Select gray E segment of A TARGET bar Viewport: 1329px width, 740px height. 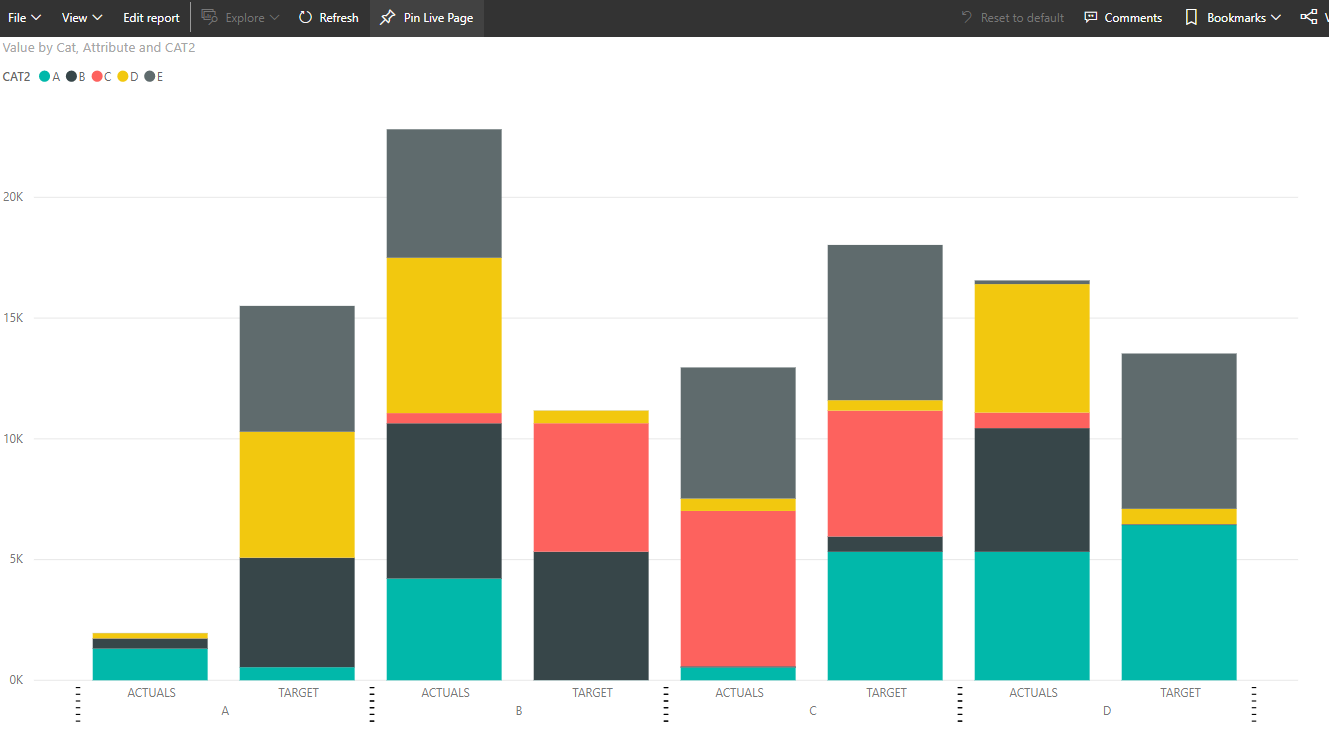pyautogui.click(x=297, y=369)
